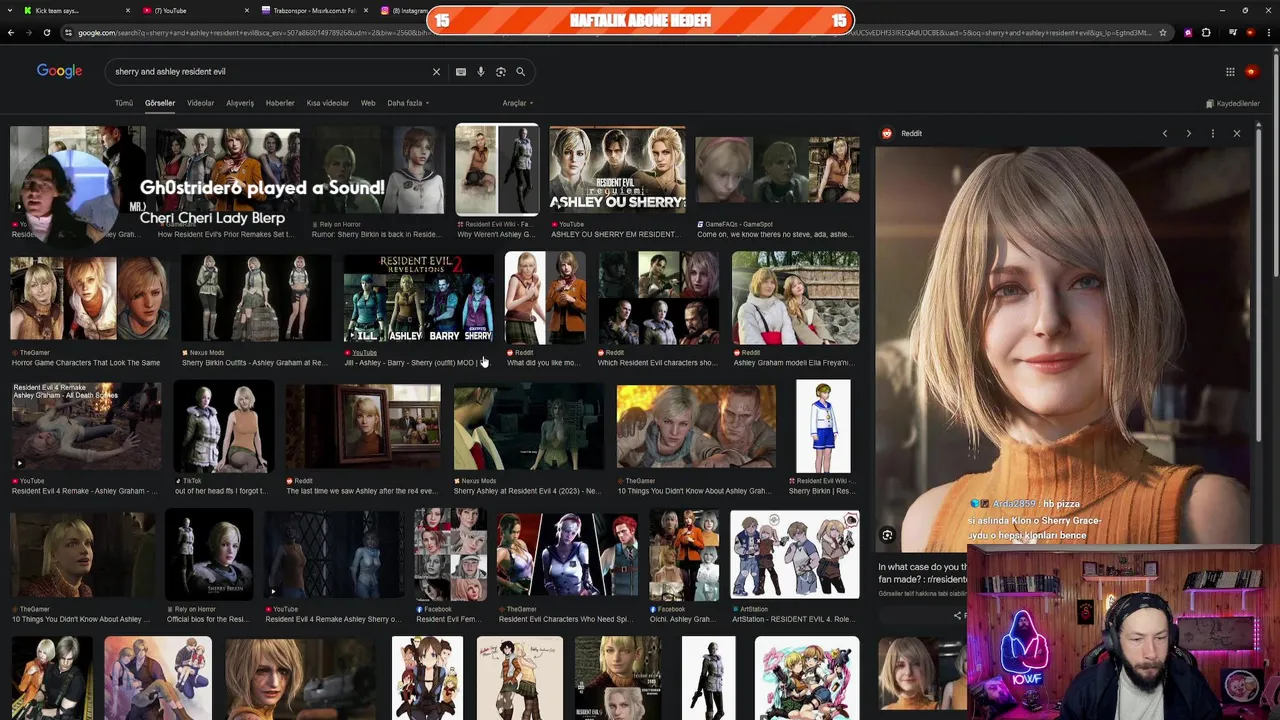This screenshot has width=1280, height=720.
Task: Open 'In what case do you th...' preview title link
Action: [x=923, y=573]
